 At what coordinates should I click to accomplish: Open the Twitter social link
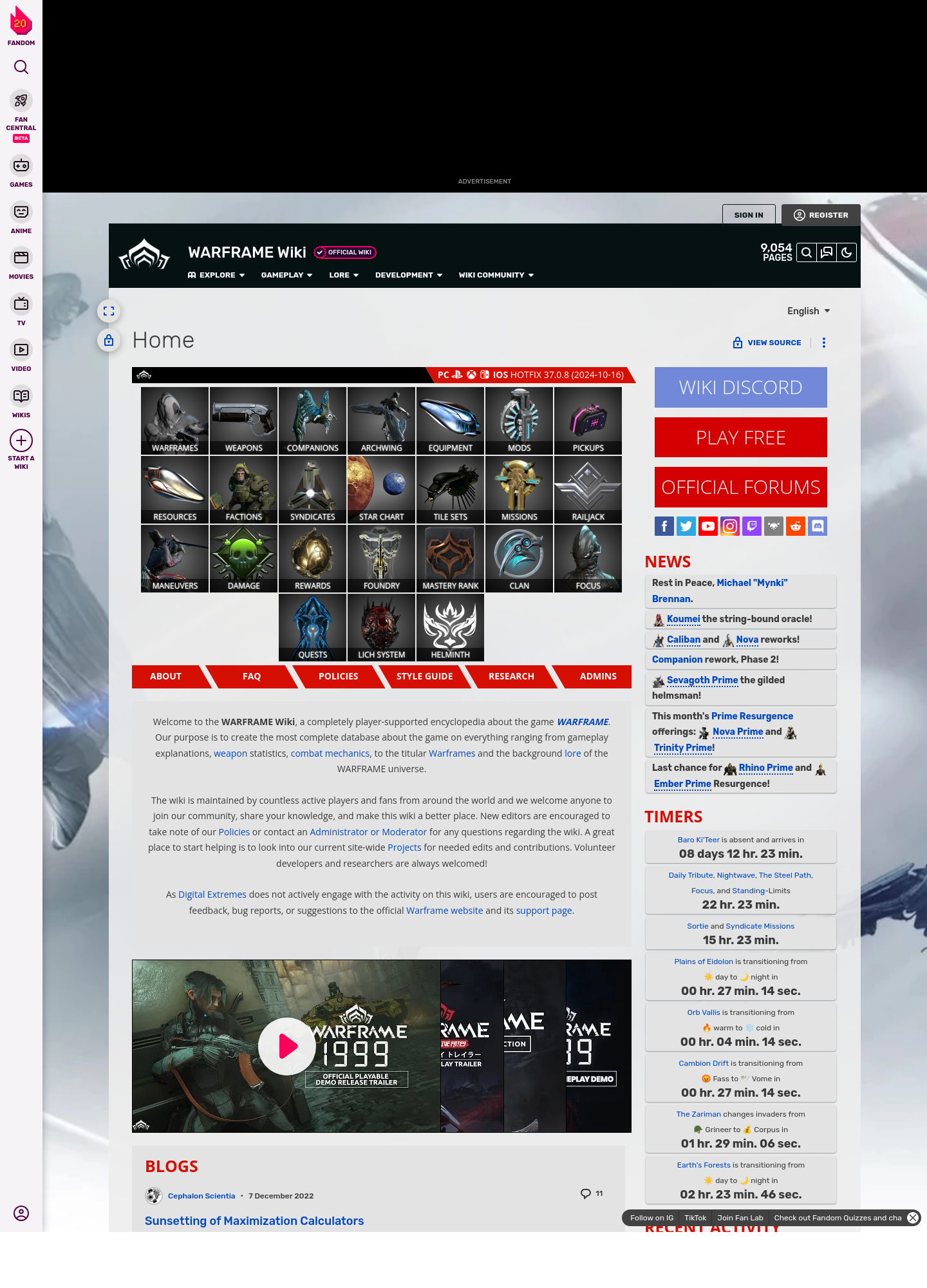(x=686, y=526)
